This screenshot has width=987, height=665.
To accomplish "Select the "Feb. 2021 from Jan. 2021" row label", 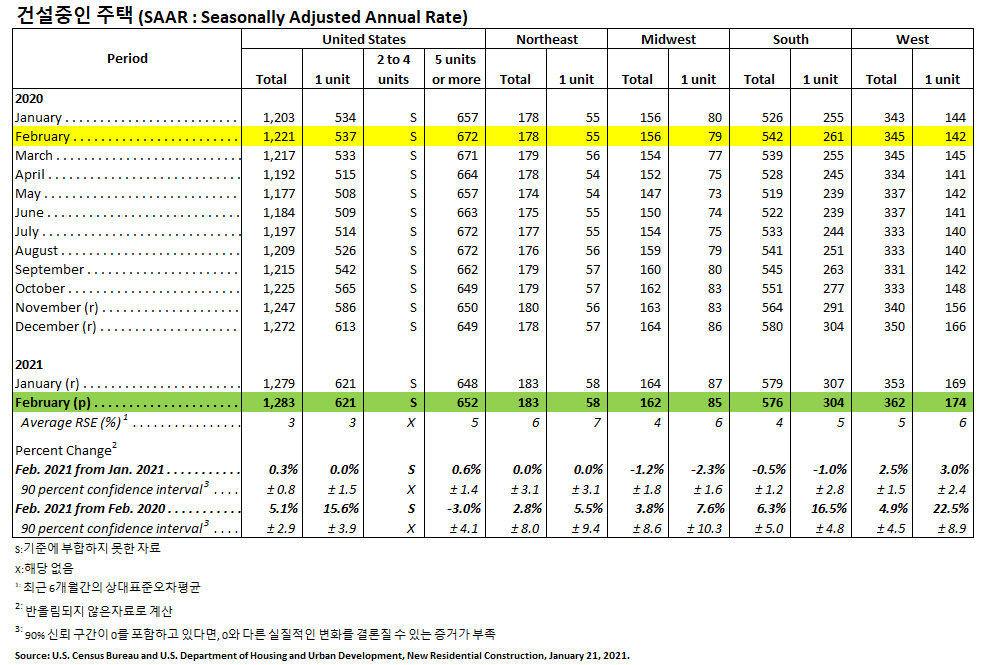I will point(91,470).
